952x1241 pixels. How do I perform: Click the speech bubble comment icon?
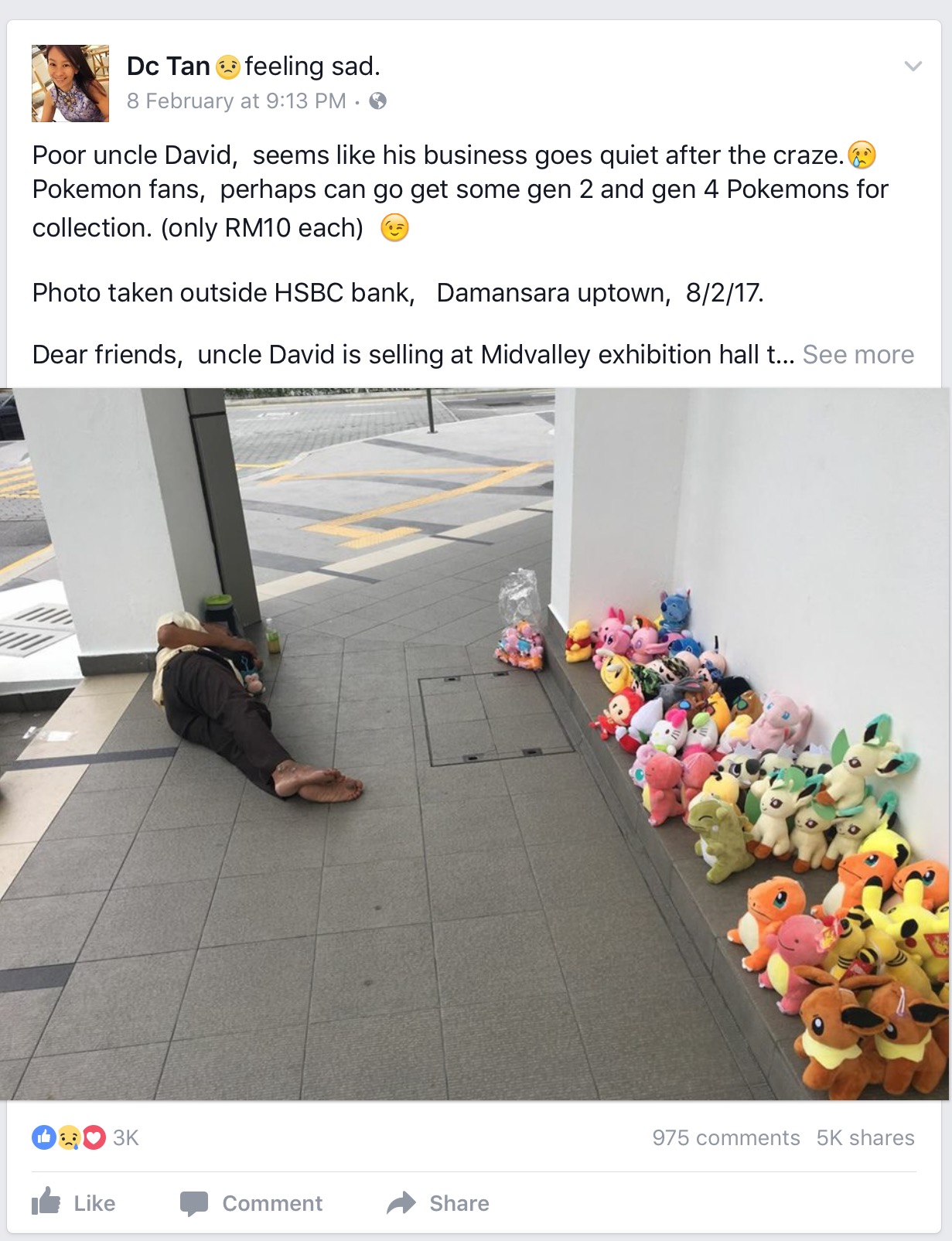pos(194,1204)
